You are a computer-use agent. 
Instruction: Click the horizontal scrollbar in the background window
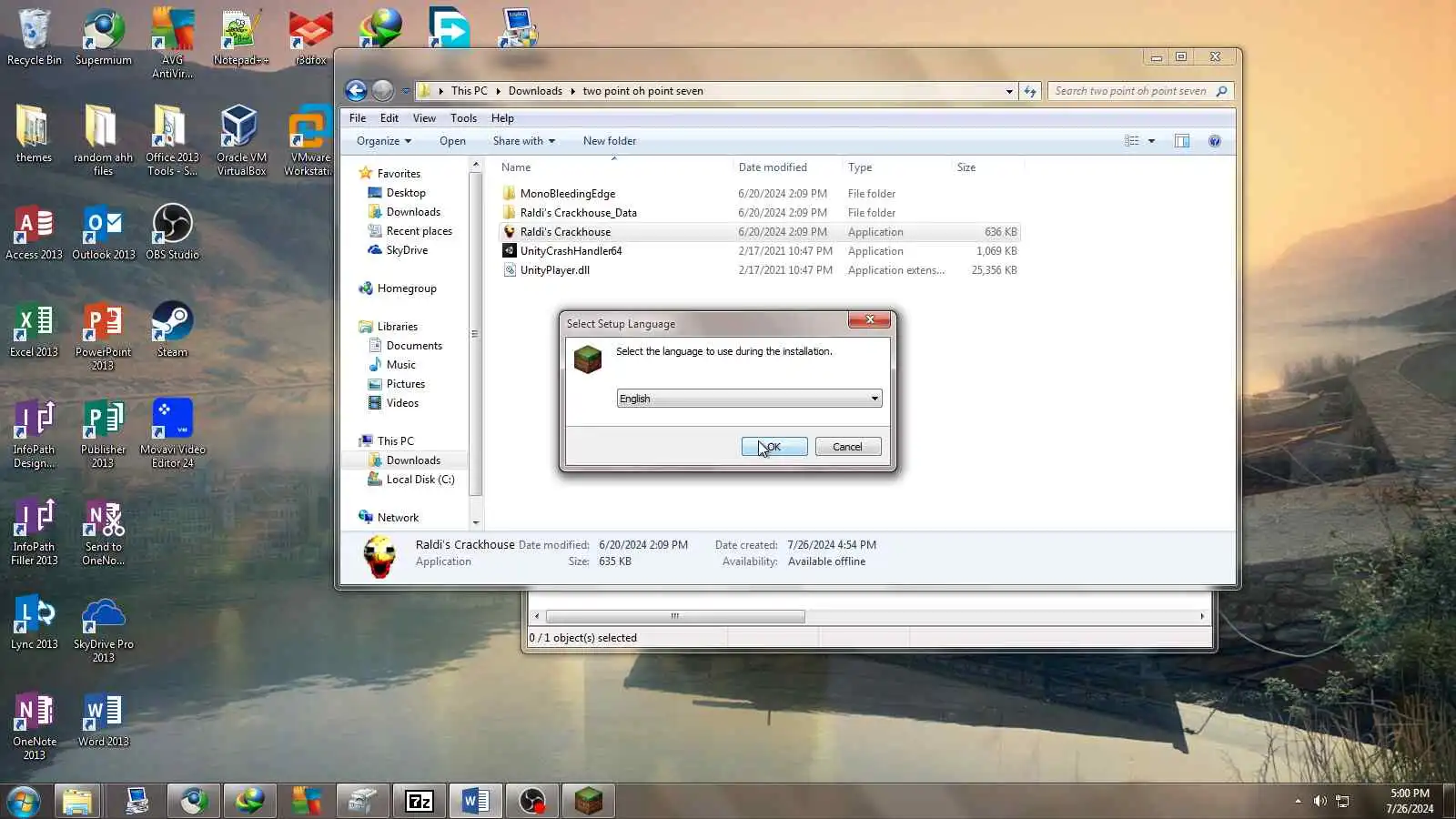click(x=675, y=616)
